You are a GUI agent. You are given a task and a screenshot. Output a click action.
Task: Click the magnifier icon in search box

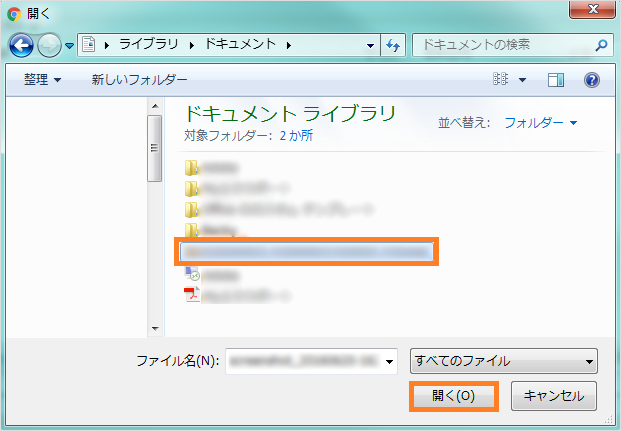(601, 45)
